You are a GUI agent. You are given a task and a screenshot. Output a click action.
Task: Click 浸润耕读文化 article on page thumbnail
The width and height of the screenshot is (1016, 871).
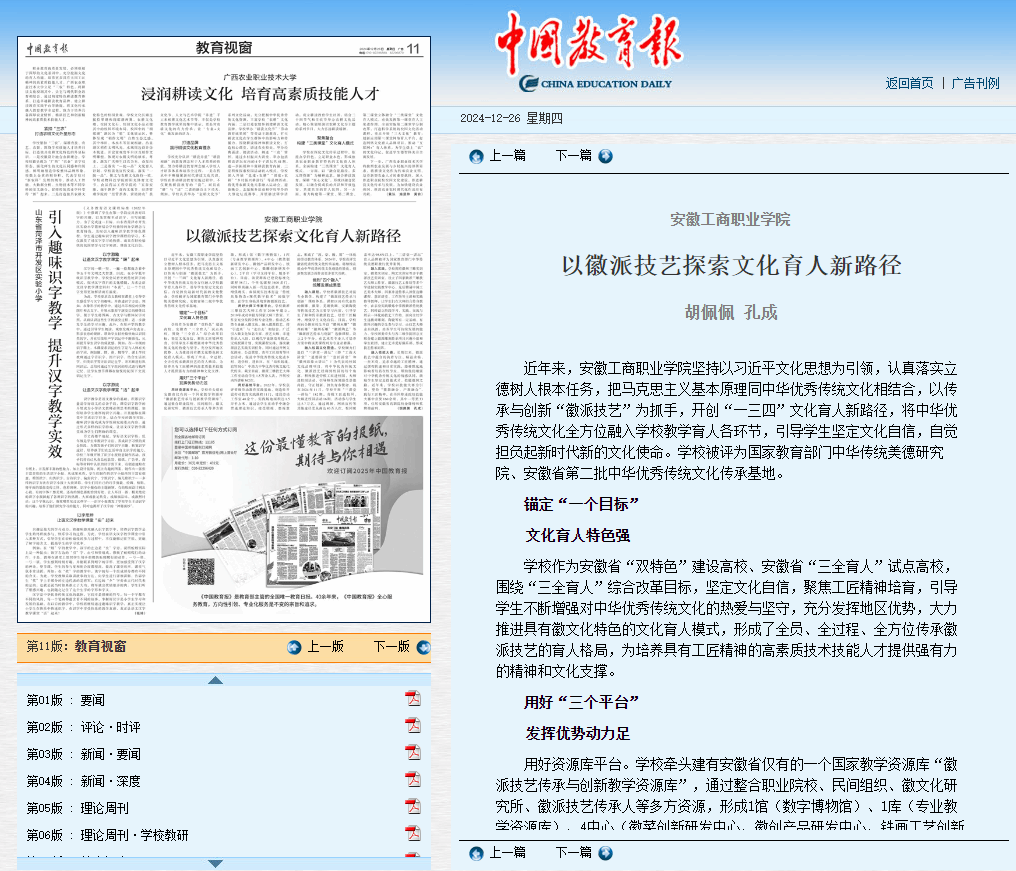click(260, 94)
